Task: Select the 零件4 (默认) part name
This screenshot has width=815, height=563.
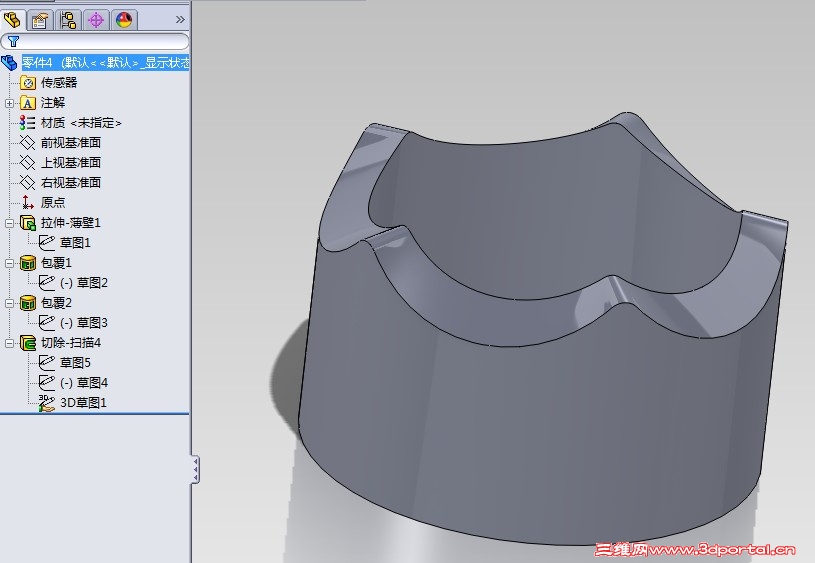Action: [106, 63]
